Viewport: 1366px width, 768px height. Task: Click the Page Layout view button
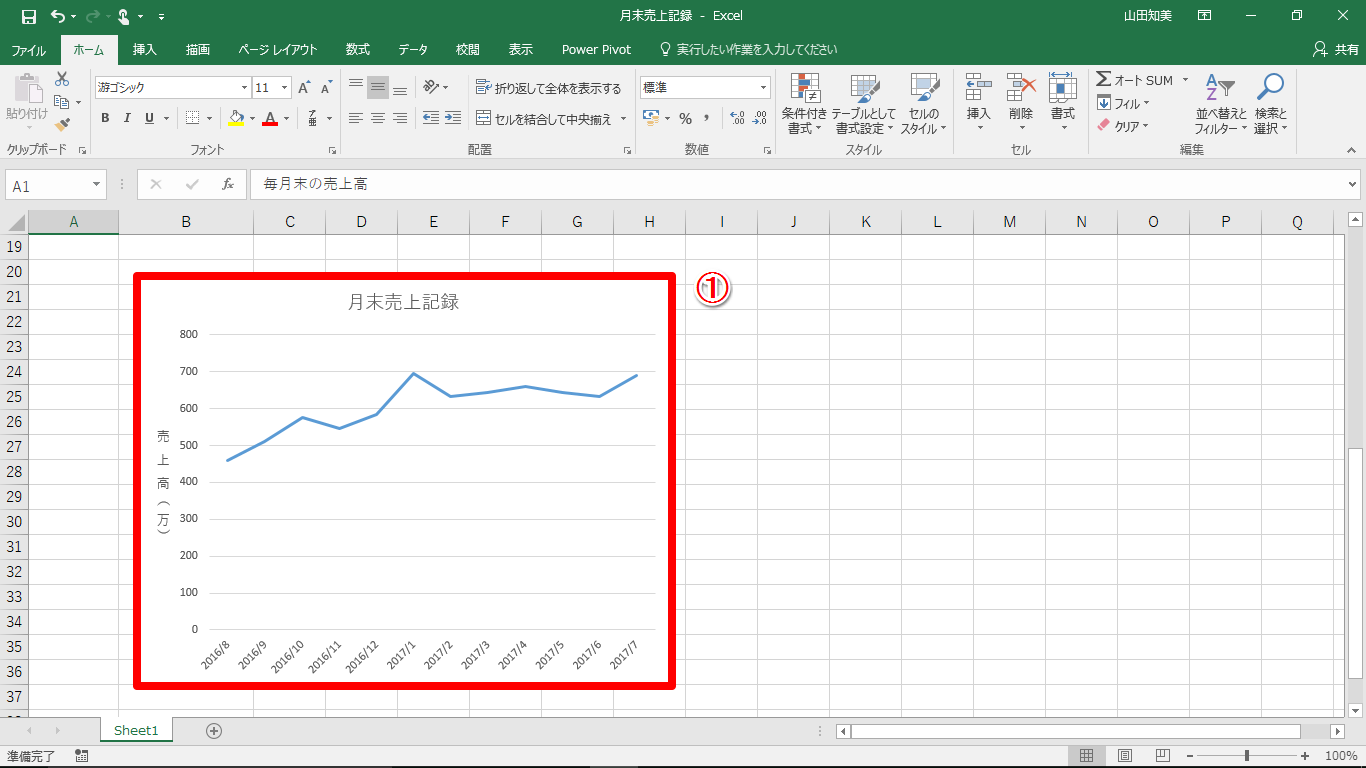(1125, 756)
